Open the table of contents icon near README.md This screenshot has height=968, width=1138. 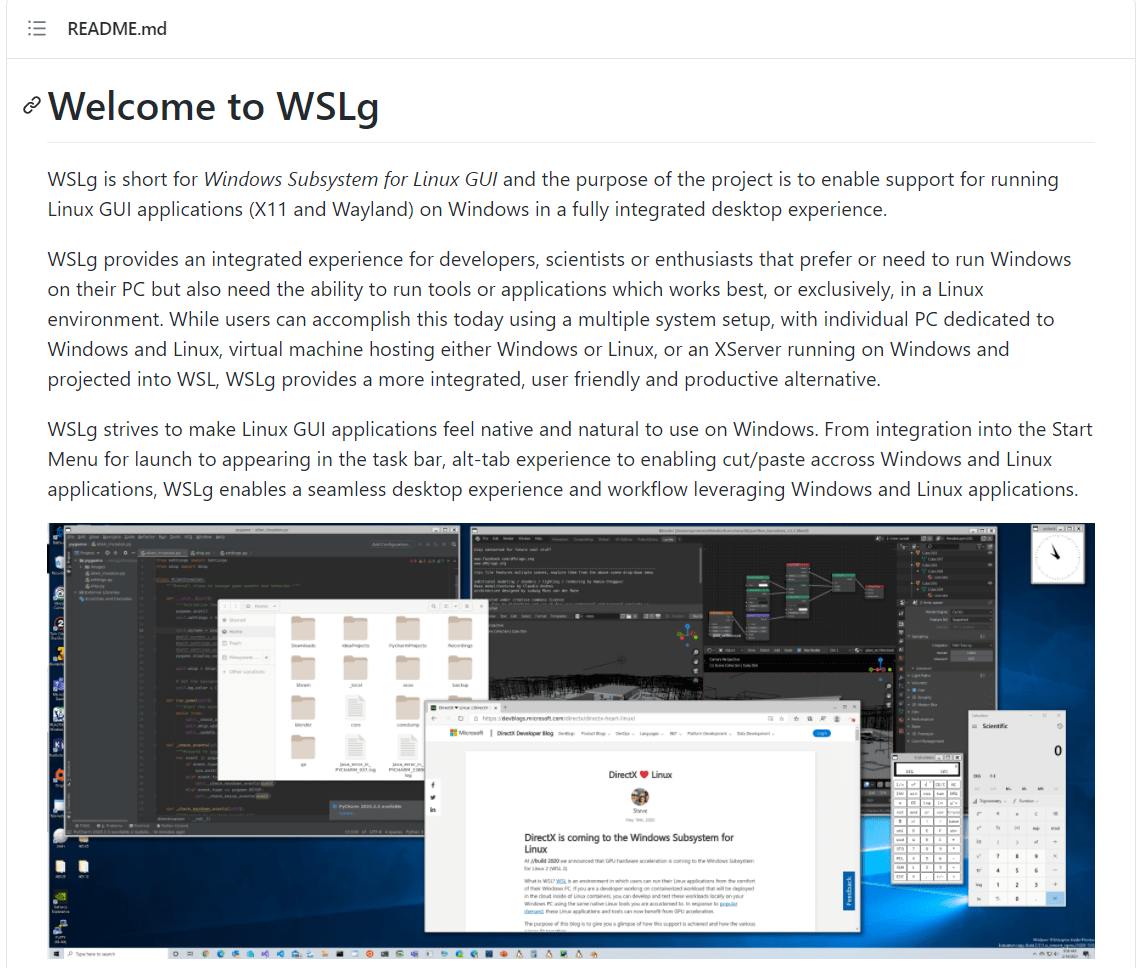click(36, 28)
